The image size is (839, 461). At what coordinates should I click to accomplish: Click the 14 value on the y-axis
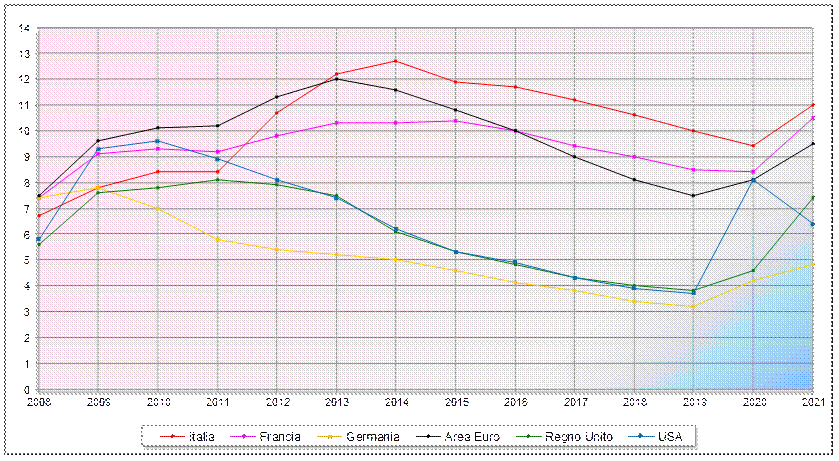(x=25, y=28)
